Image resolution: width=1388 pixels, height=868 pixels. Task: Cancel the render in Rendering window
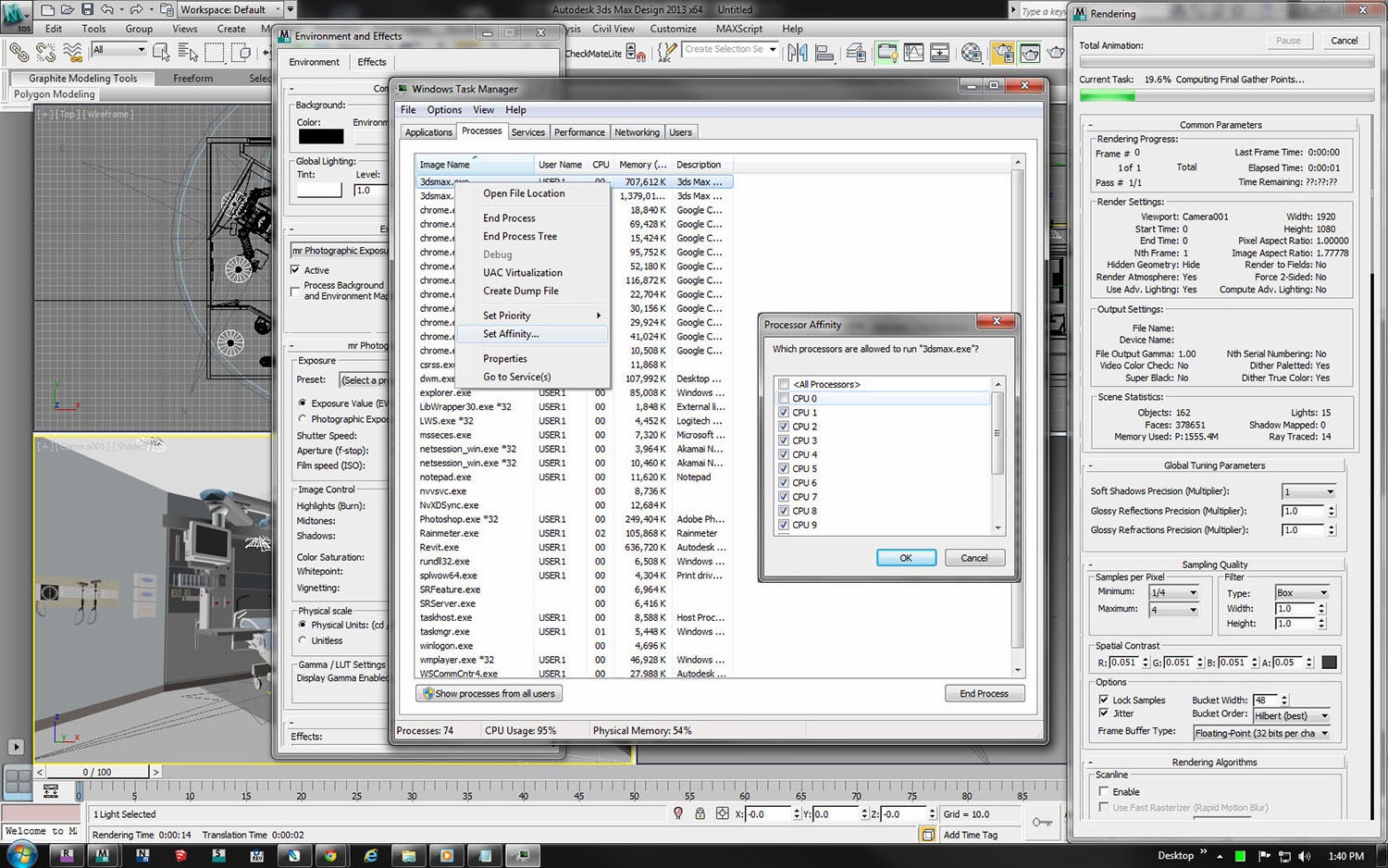pos(1344,41)
